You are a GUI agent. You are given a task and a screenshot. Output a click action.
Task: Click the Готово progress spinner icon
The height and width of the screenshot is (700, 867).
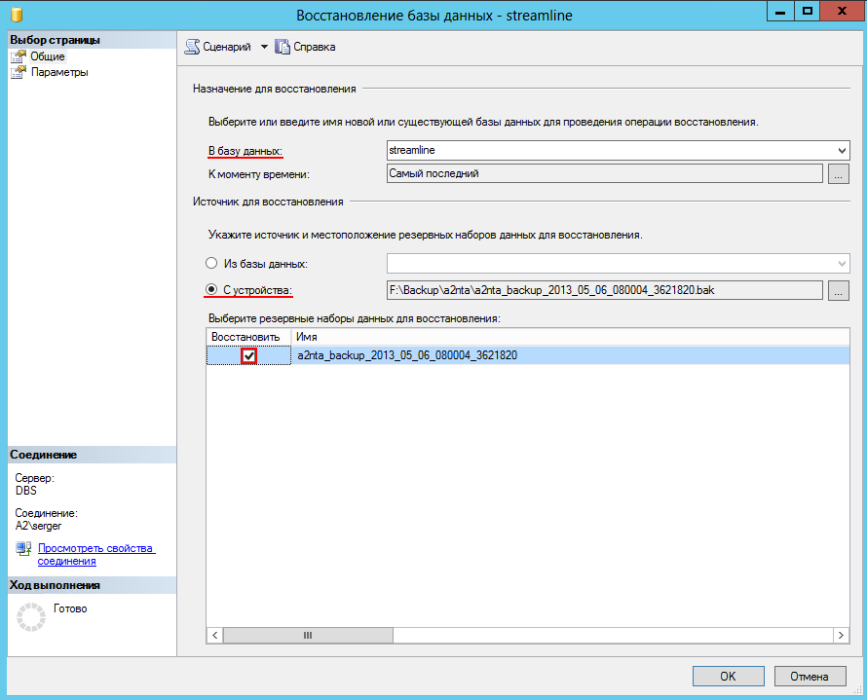pyautogui.click(x=31, y=617)
